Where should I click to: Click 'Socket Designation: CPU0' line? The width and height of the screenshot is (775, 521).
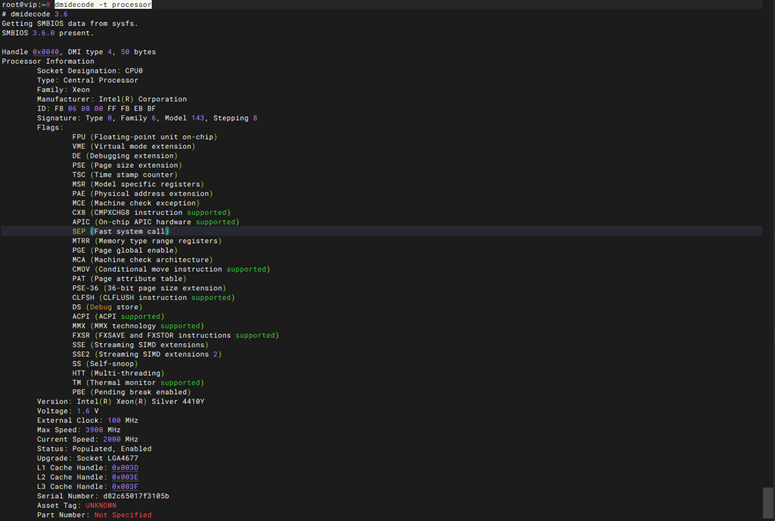pos(89,71)
